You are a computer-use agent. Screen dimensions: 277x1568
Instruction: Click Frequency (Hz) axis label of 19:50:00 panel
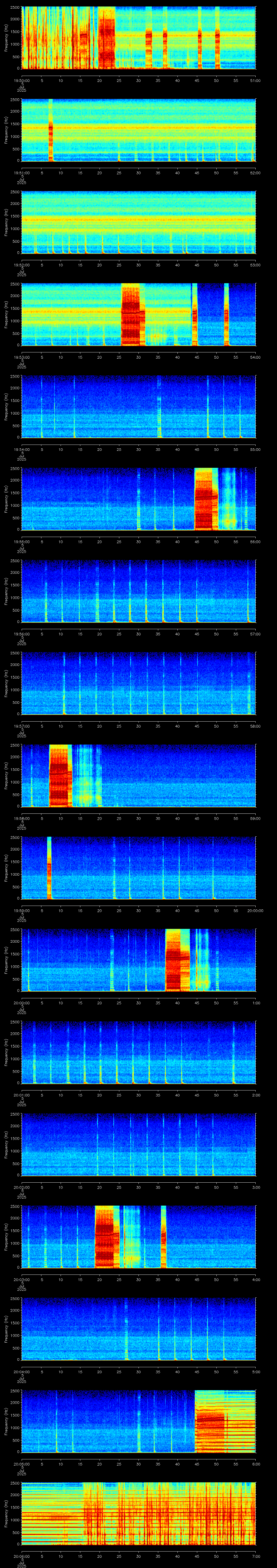tap(6, 38)
